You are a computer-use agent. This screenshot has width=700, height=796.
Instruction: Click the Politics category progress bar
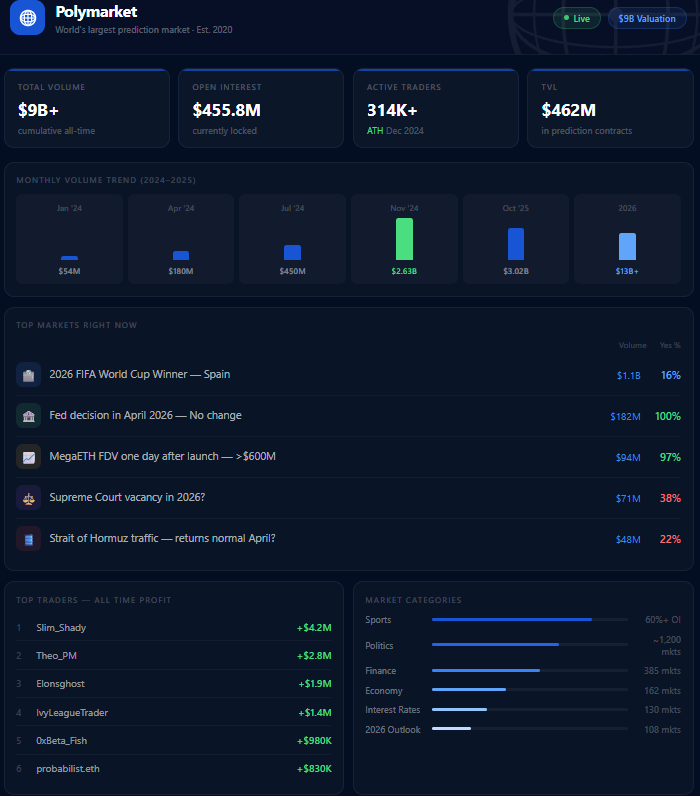click(530, 644)
